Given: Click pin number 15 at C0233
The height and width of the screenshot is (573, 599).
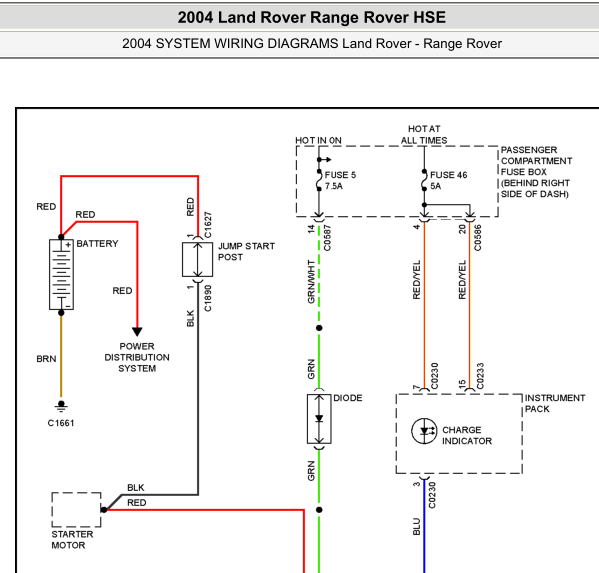Looking at the screenshot, I should point(462,384).
